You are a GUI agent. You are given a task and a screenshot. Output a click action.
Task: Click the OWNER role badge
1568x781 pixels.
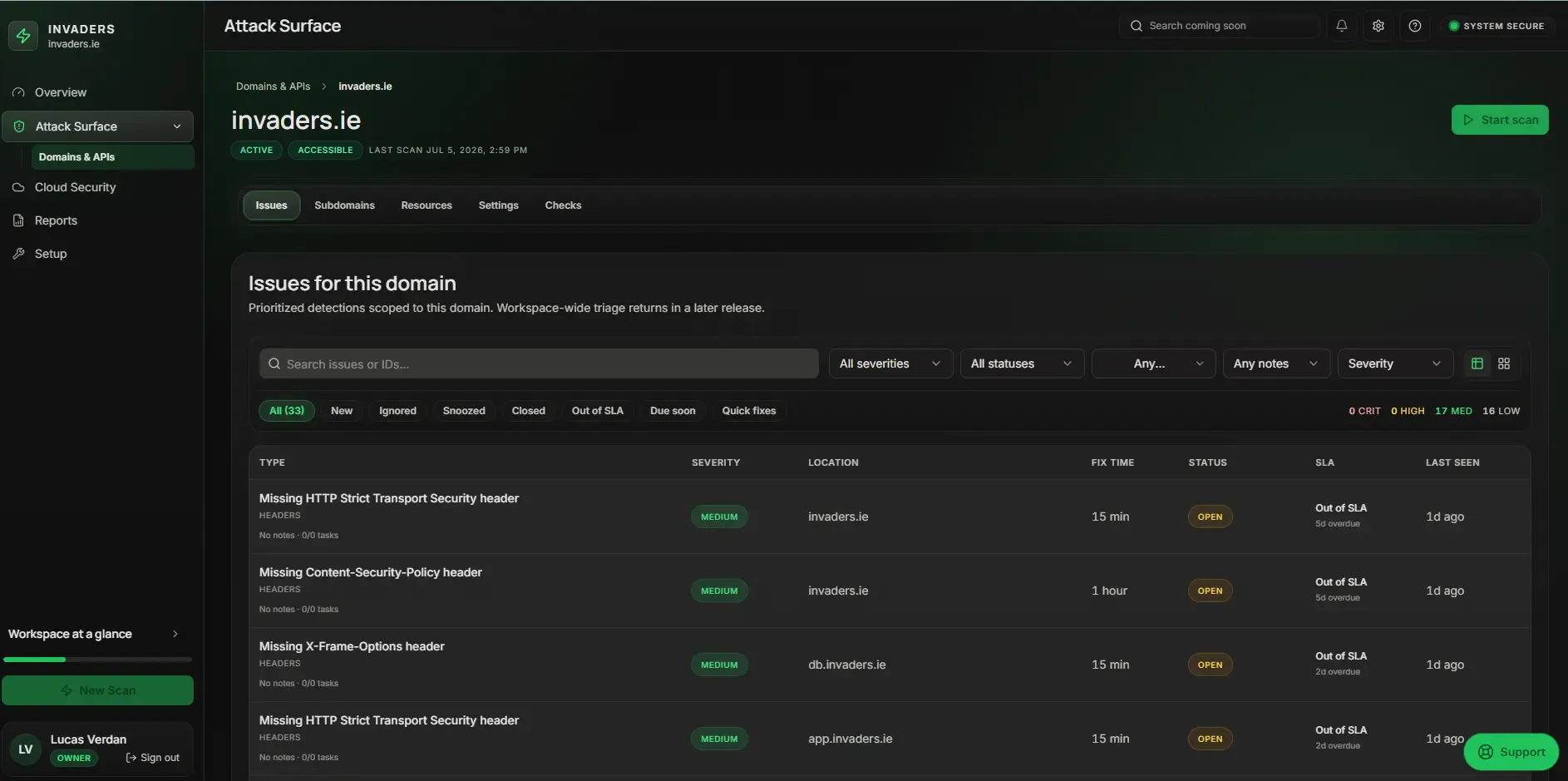pyautogui.click(x=74, y=759)
